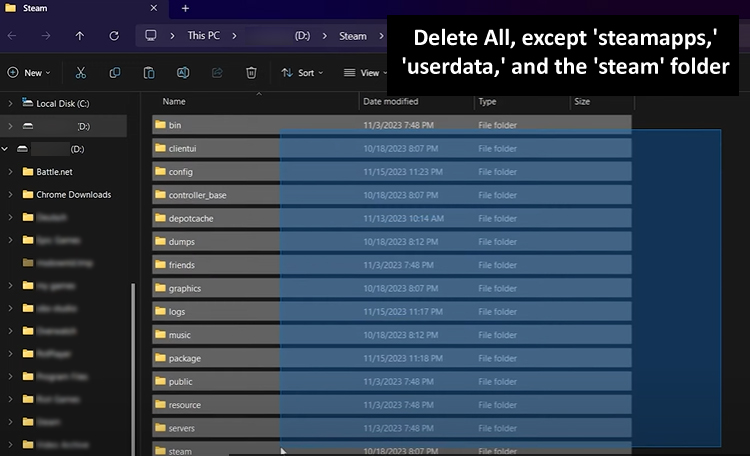Image resolution: width=750 pixels, height=456 pixels.
Task: Click This PC in address bar
Action: (x=204, y=36)
